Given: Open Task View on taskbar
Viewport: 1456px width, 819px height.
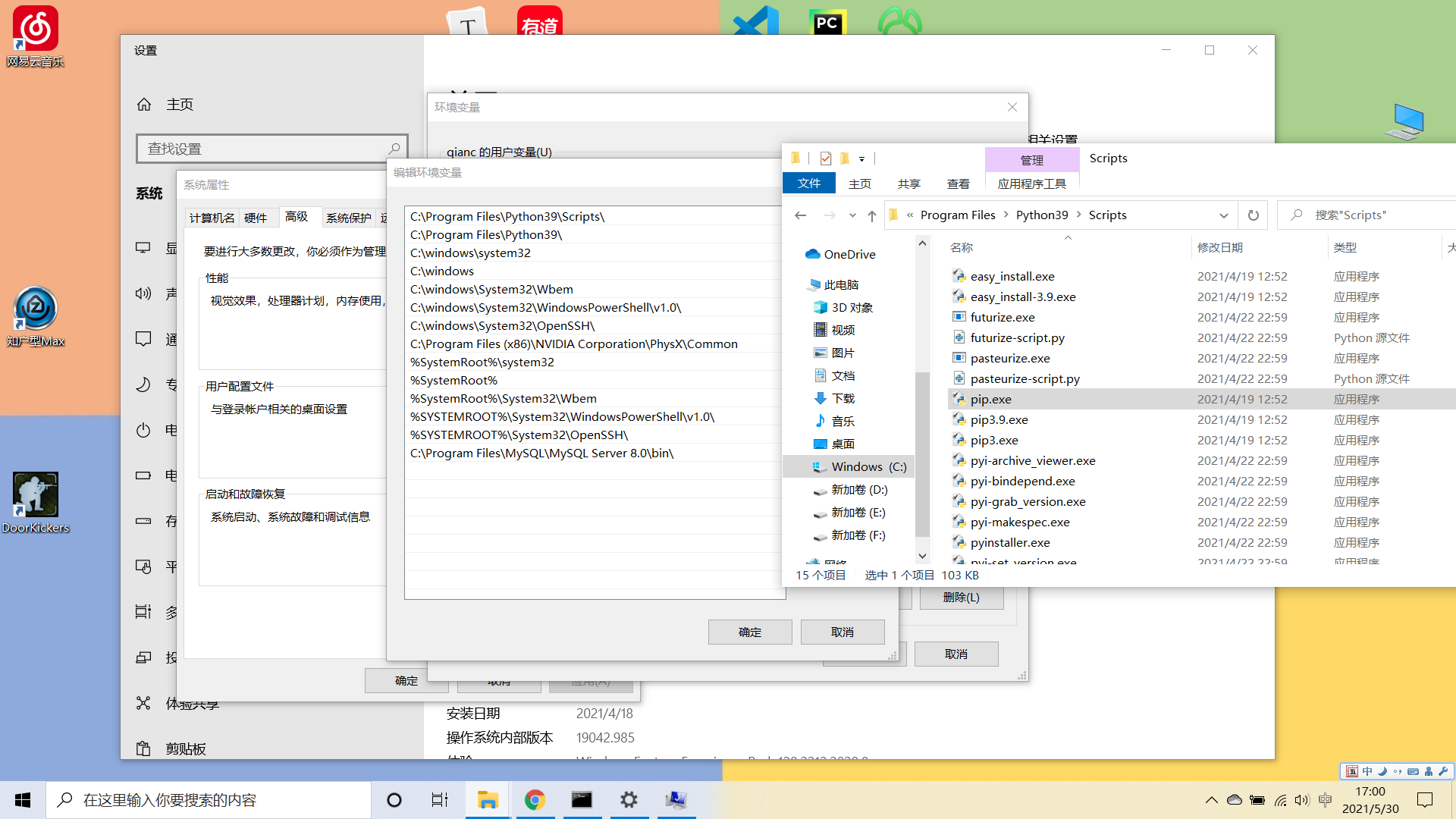Looking at the screenshot, I should click(x=440, y=800).
